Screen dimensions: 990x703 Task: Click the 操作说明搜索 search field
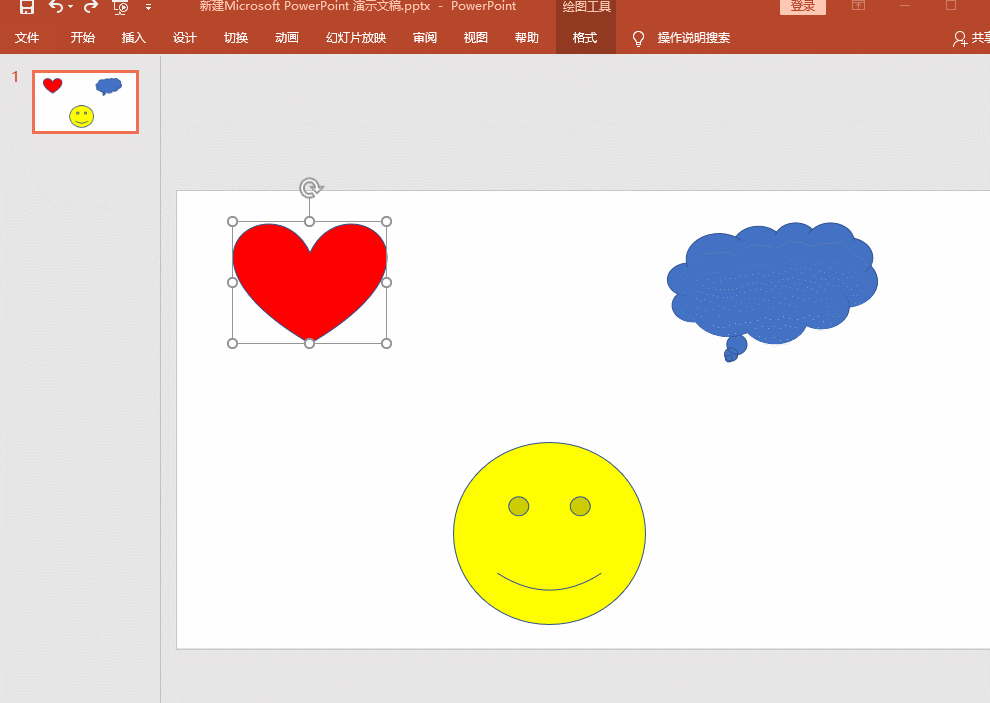[693, 38]
